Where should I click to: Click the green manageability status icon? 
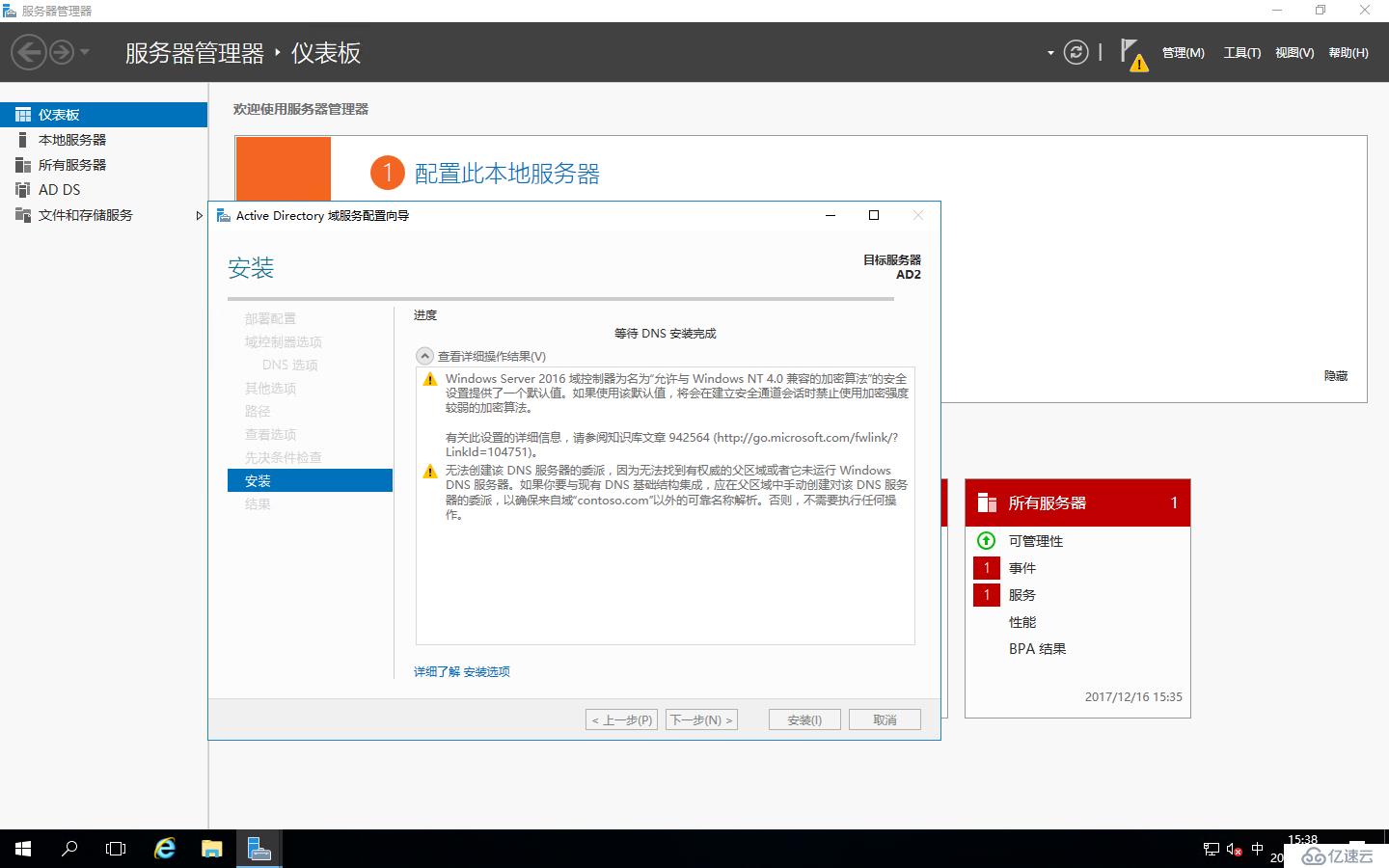point(986,540)
